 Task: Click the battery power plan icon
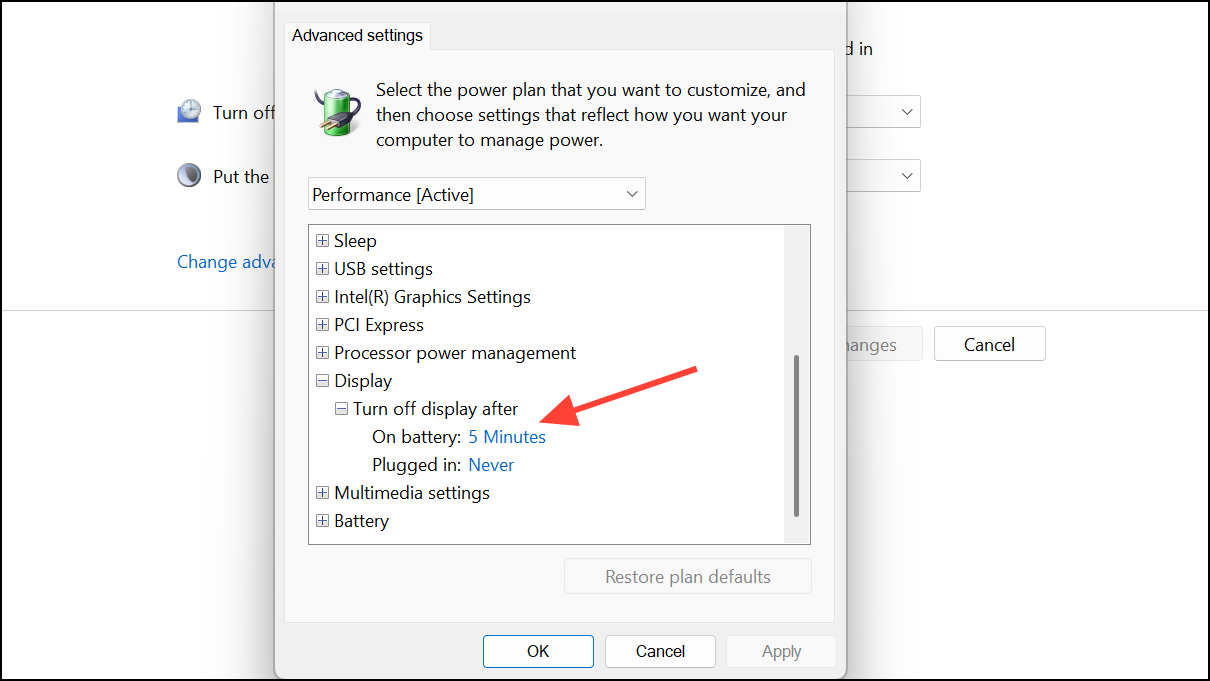click(337, 111)
